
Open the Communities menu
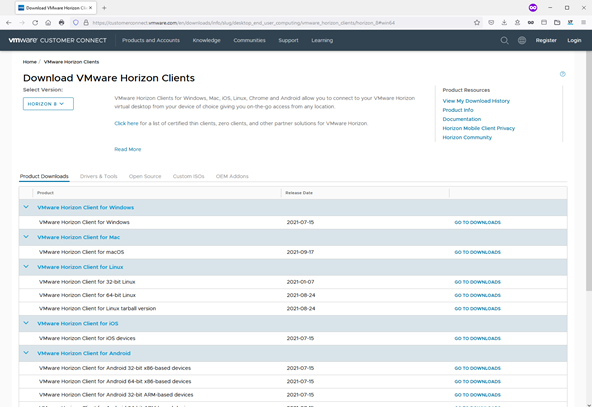(x=249, y=40)
